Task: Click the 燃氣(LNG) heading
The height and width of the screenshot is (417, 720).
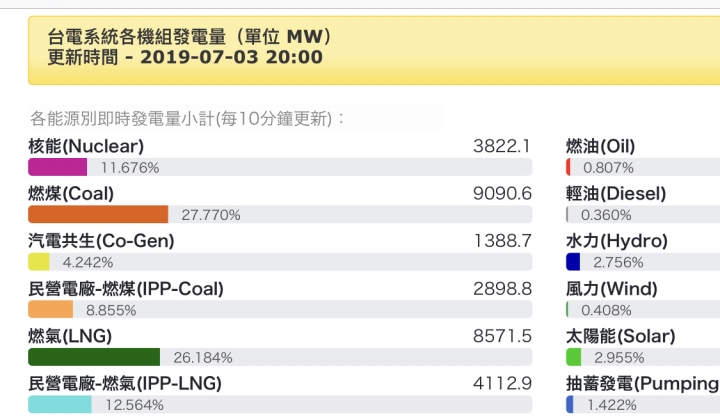Action: [x=70, y=336]
